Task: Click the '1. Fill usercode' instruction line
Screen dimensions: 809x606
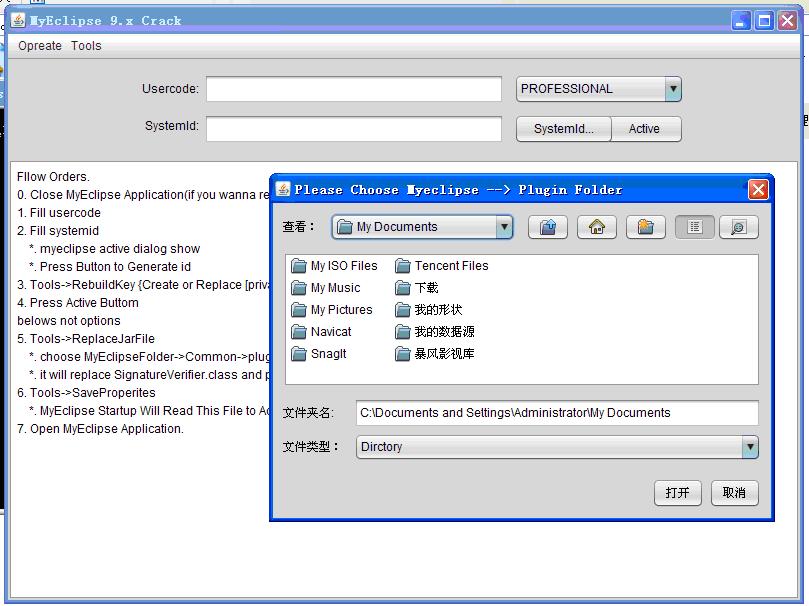Action: [x=59, y=212]
